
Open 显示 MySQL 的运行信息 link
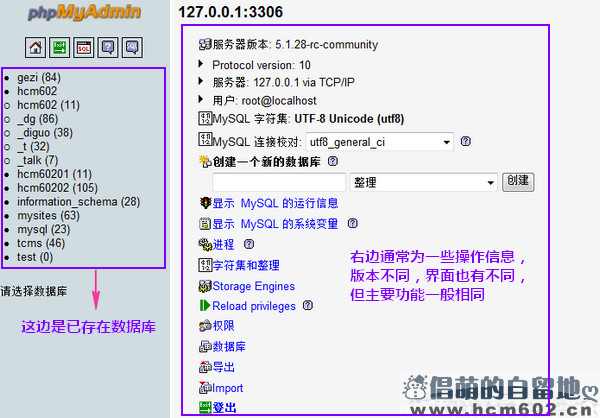click(x=275, y=203)
